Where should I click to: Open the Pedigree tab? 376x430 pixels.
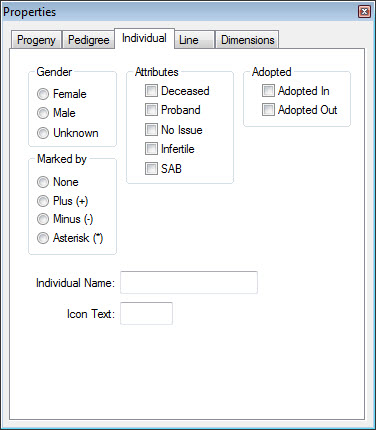88,40
